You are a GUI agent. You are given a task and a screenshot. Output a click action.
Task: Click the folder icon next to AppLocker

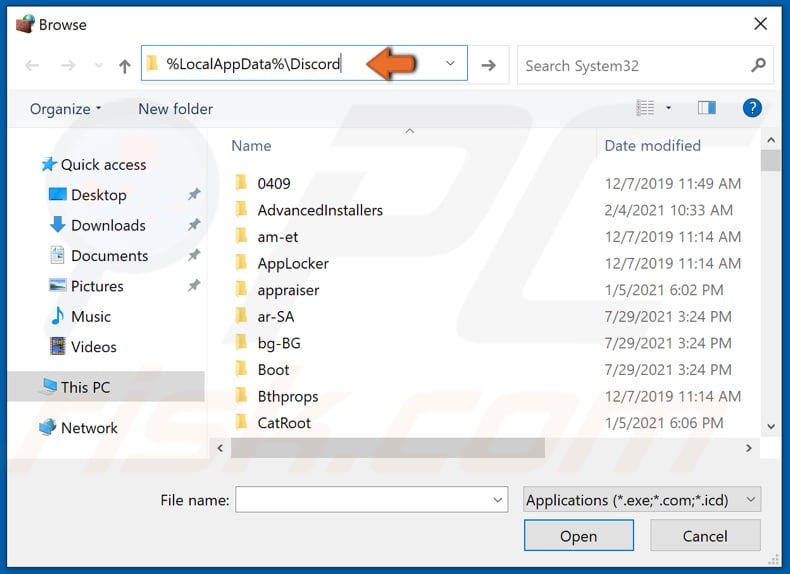(x=242, y=263)
